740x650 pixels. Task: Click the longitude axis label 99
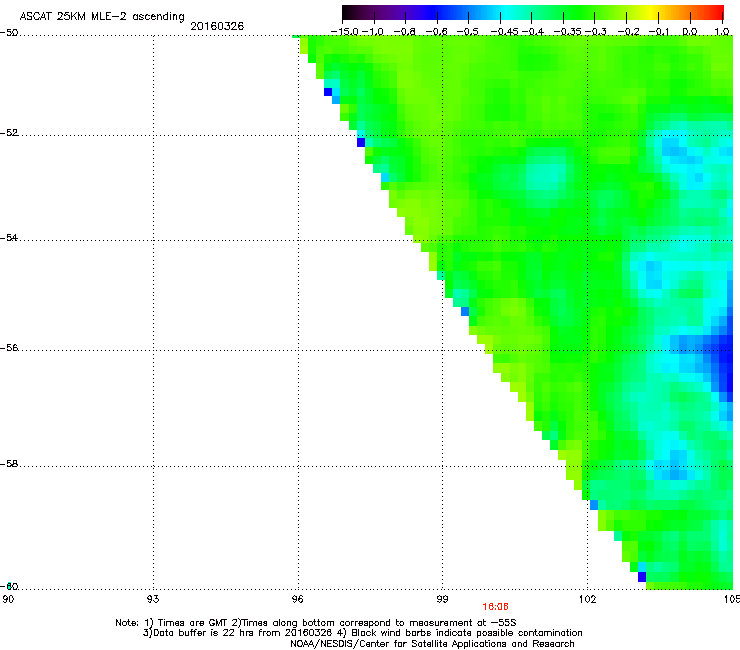[442, 599]
